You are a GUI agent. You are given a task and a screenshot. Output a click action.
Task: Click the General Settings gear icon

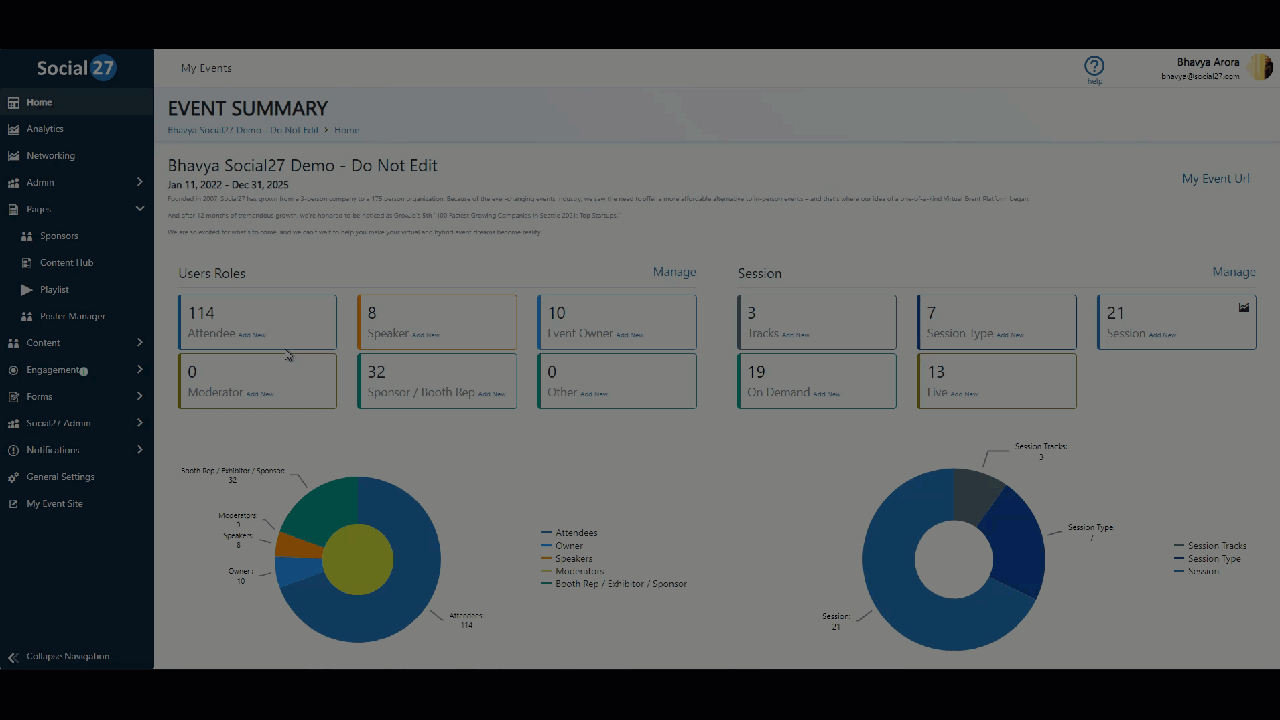(14, 478)
